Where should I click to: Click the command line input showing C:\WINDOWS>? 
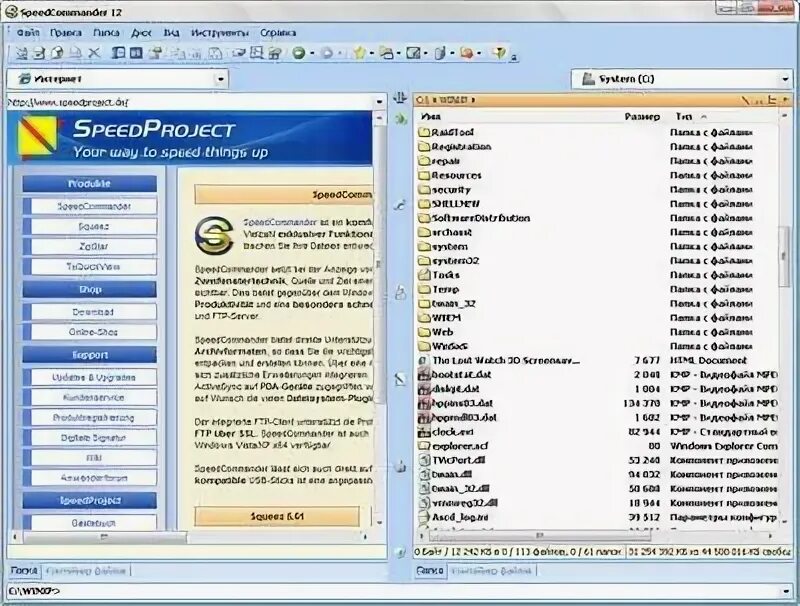point(393,591)
